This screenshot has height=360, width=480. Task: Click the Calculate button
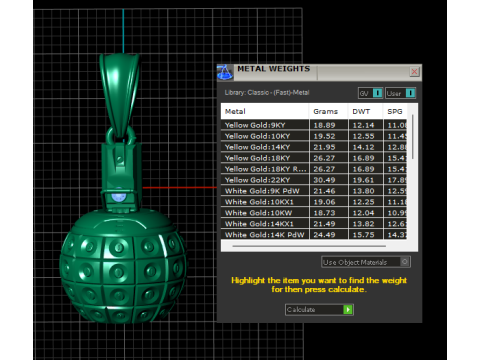pyautogui.click(x=319, y=310)
